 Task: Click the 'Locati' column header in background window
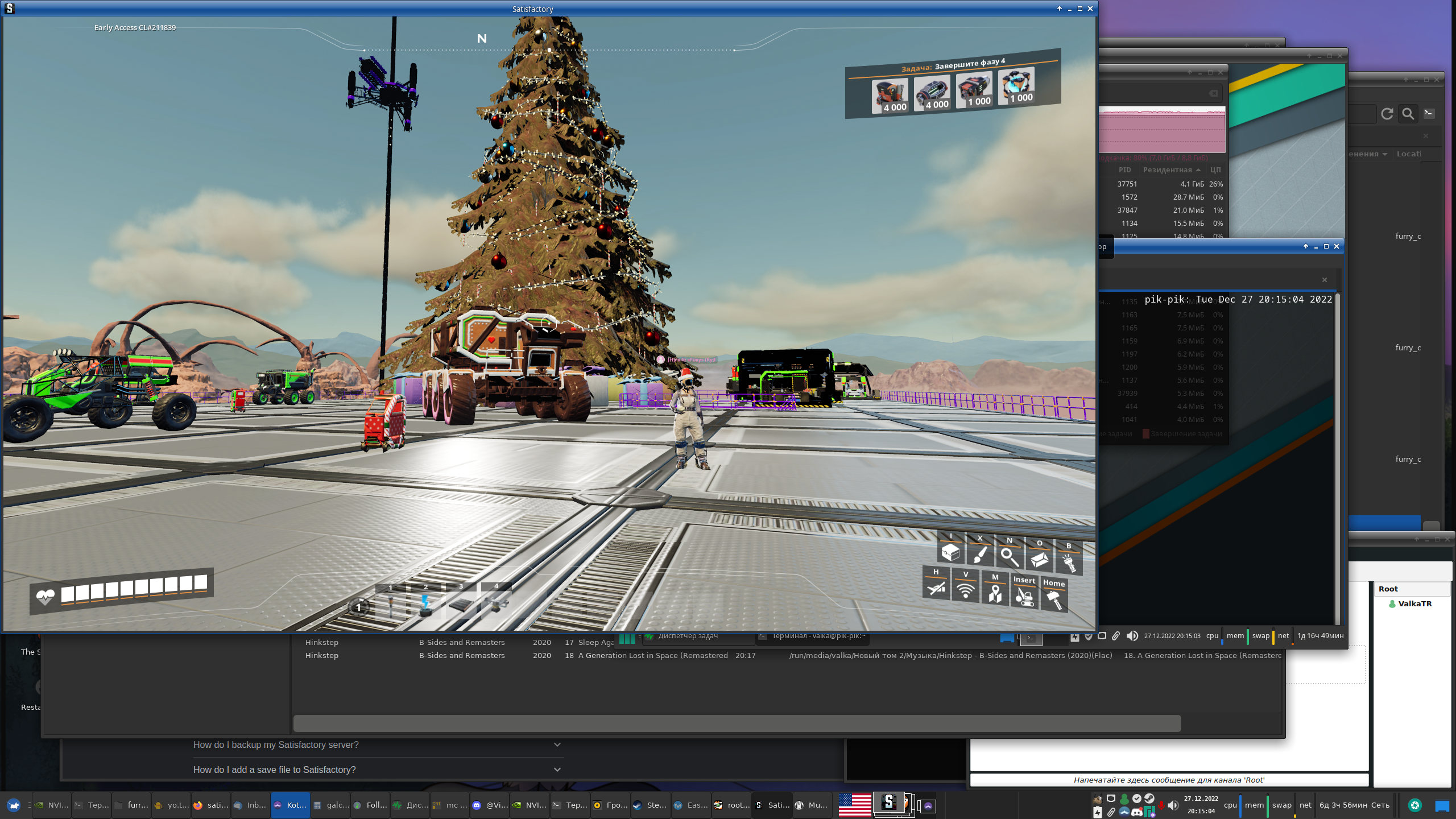tap(1408, 154)
